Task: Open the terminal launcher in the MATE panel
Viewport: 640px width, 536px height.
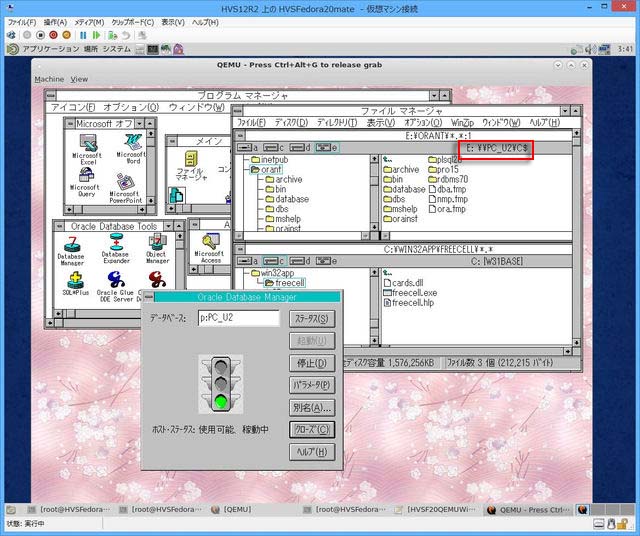Action: click(153, 50)
